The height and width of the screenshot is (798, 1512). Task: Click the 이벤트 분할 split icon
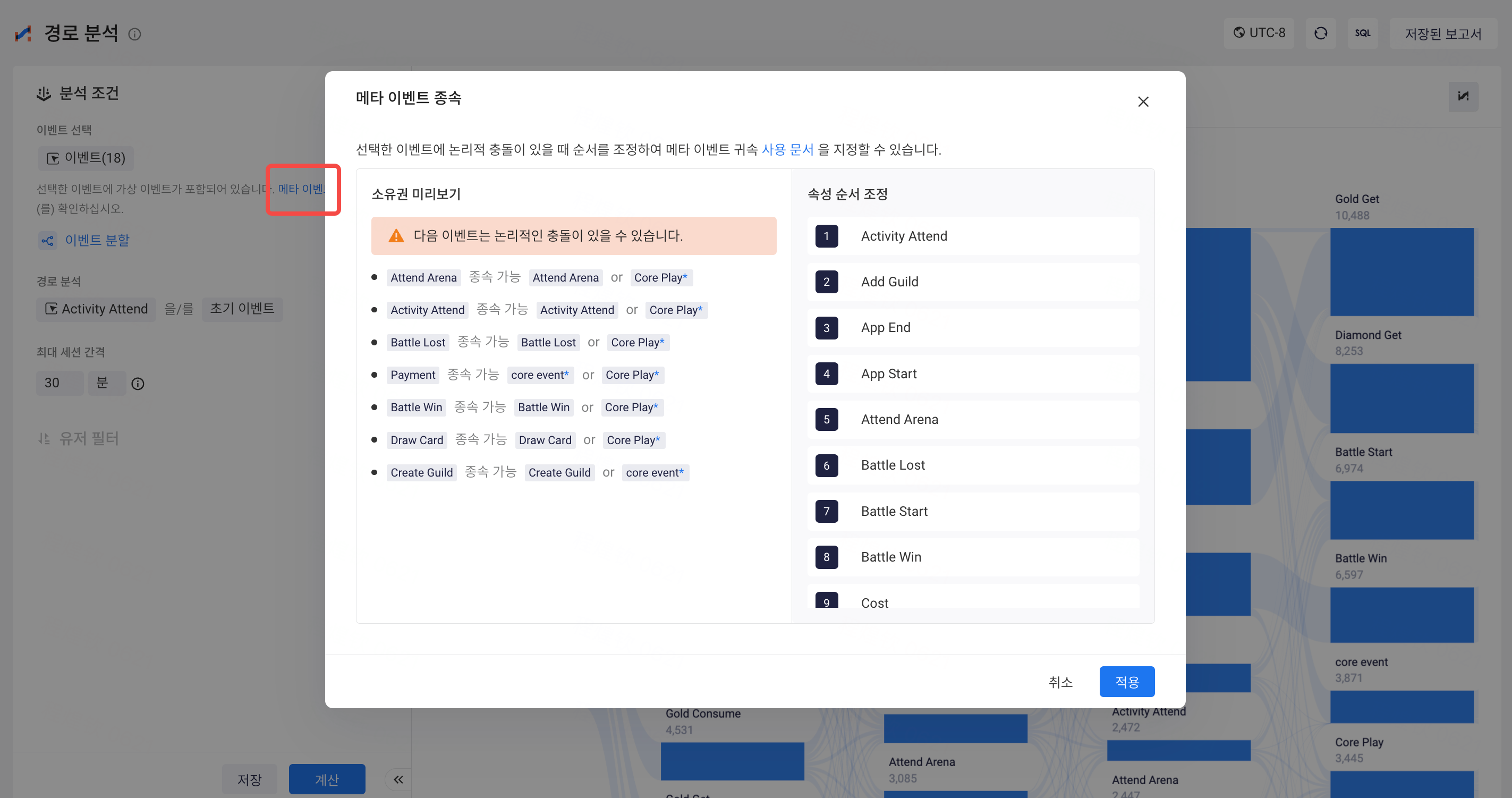coord(47,241)
